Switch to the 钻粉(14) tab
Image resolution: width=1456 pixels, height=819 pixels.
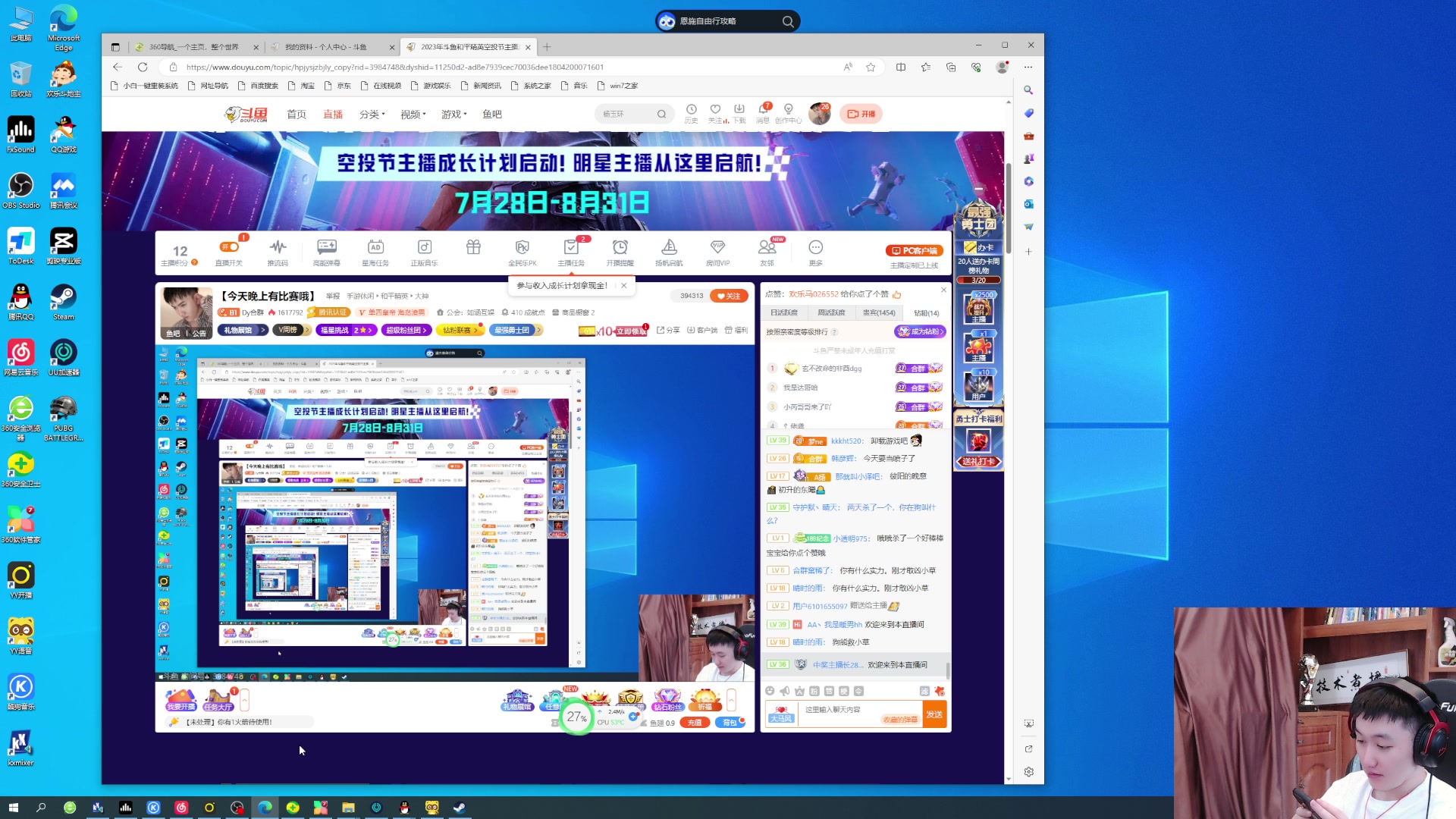[926, 312]
